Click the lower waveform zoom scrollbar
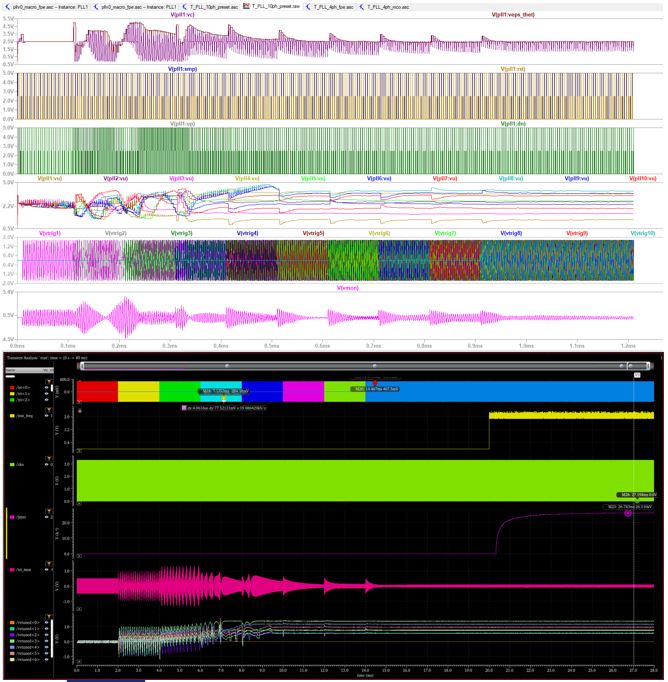The image size is (668, 682). coord(360,366)
